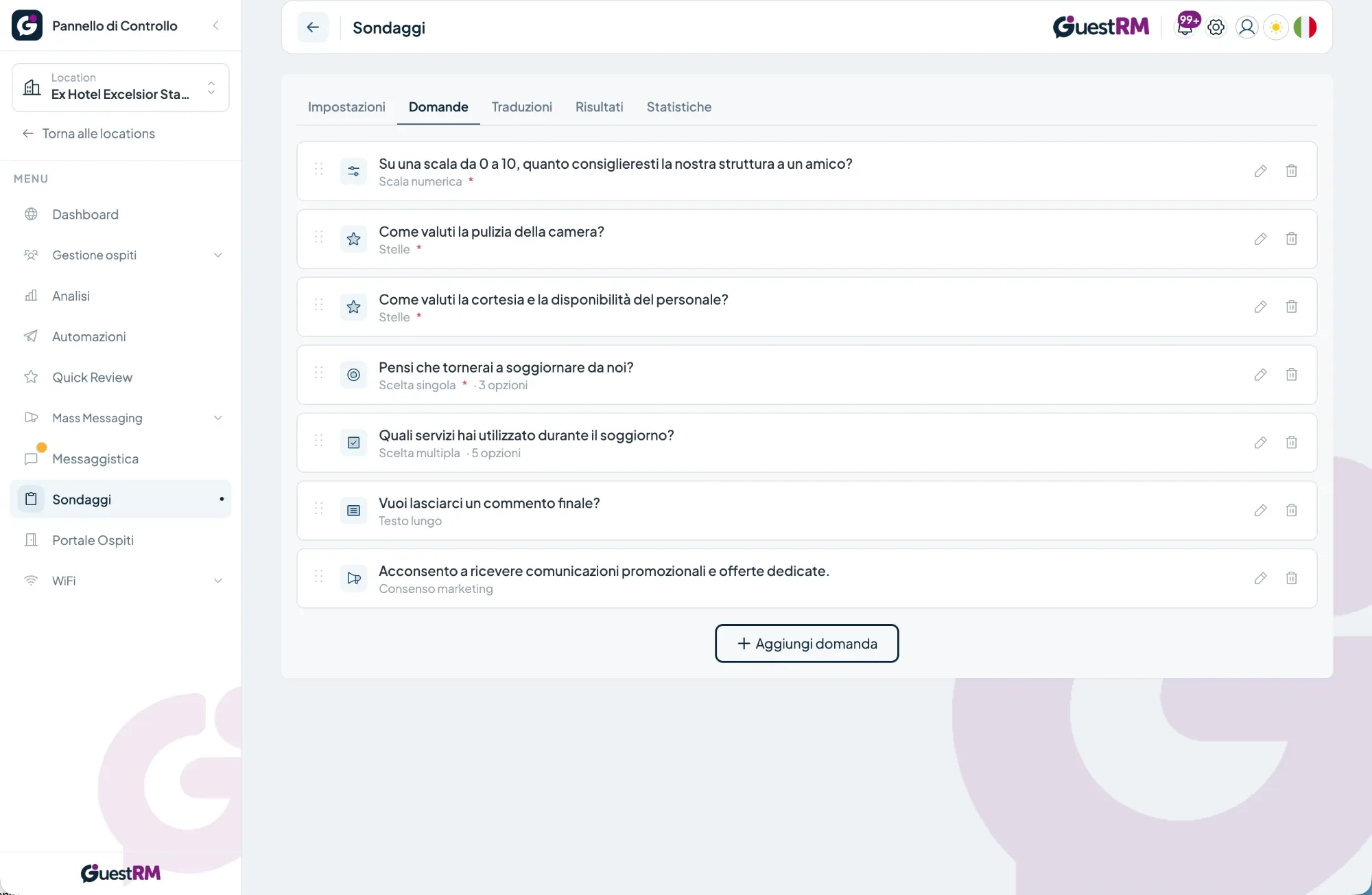Open the Statistiche tab
The image size is (1372, 895).
pyautogui.click(x=678, y=107)
